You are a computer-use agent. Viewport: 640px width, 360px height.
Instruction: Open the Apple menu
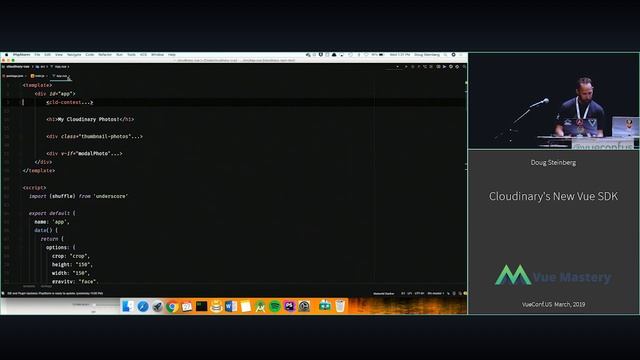tap(6, 55)
